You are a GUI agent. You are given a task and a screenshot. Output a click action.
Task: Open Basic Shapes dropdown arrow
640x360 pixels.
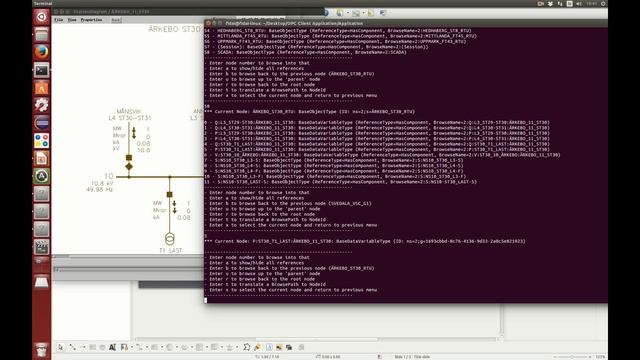[x=161, y=347]
